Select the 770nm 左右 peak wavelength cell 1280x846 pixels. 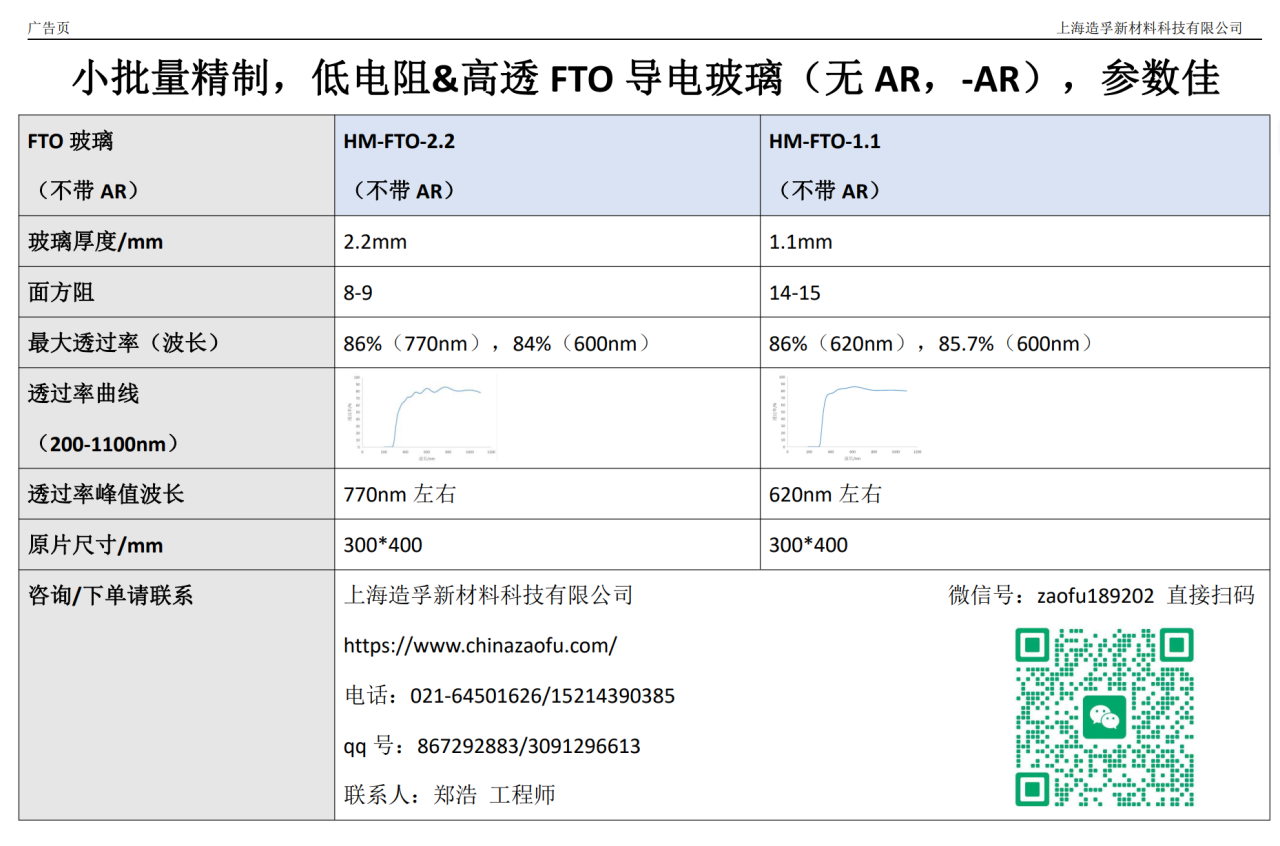pyautogui.click(x=399, y=495)
